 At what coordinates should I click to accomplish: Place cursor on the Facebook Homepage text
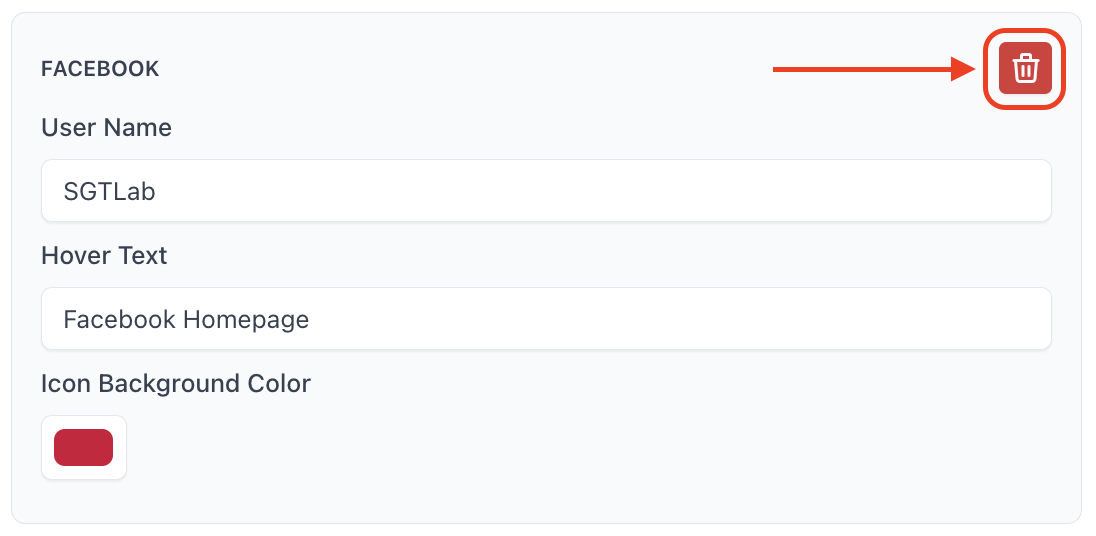pos(186,319)
